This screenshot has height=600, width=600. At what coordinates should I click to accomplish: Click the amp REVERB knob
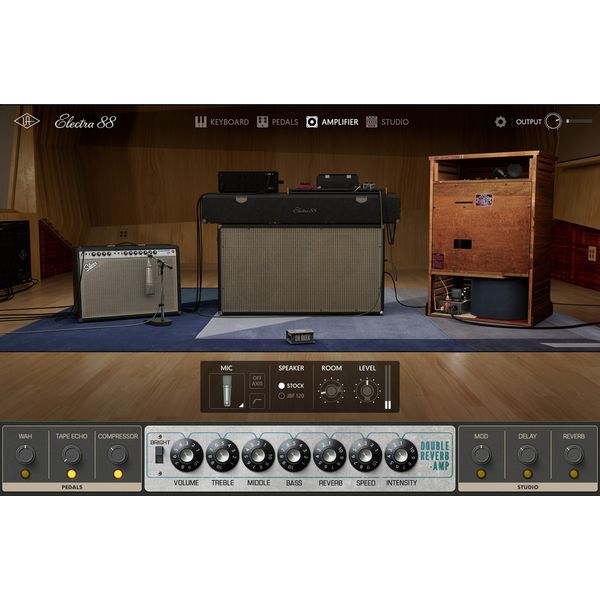[x=330, y=455]
